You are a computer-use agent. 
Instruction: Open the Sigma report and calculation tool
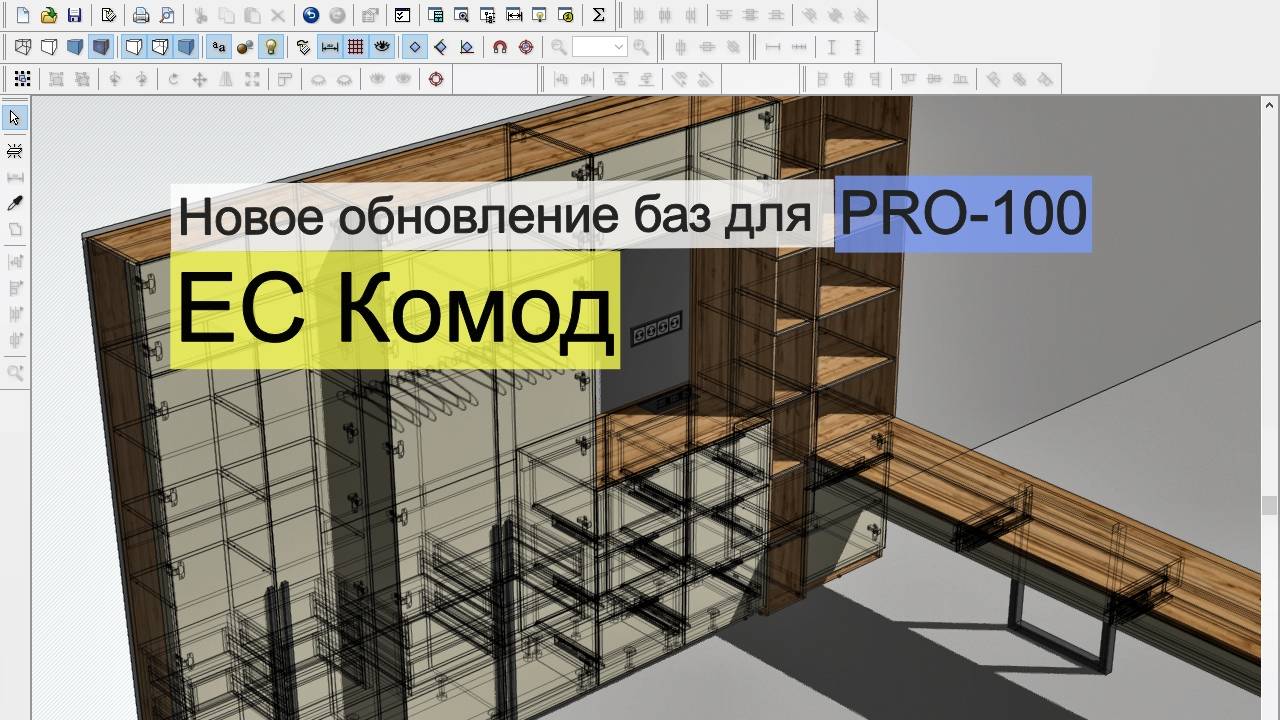598,15
